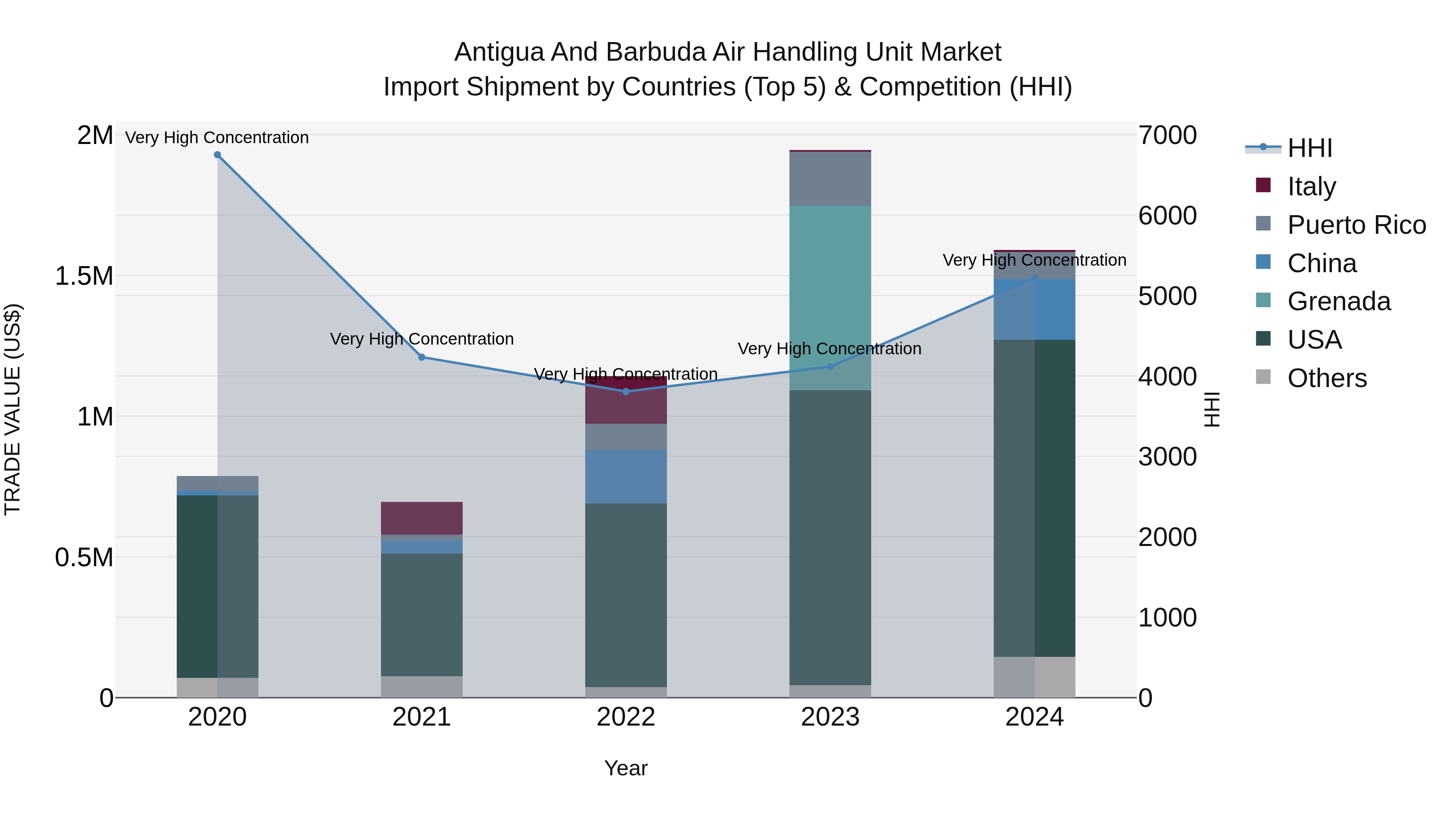Click Italy maroon legend swatch
This screenshot has height=819, width=1456.
[1263, 185]
